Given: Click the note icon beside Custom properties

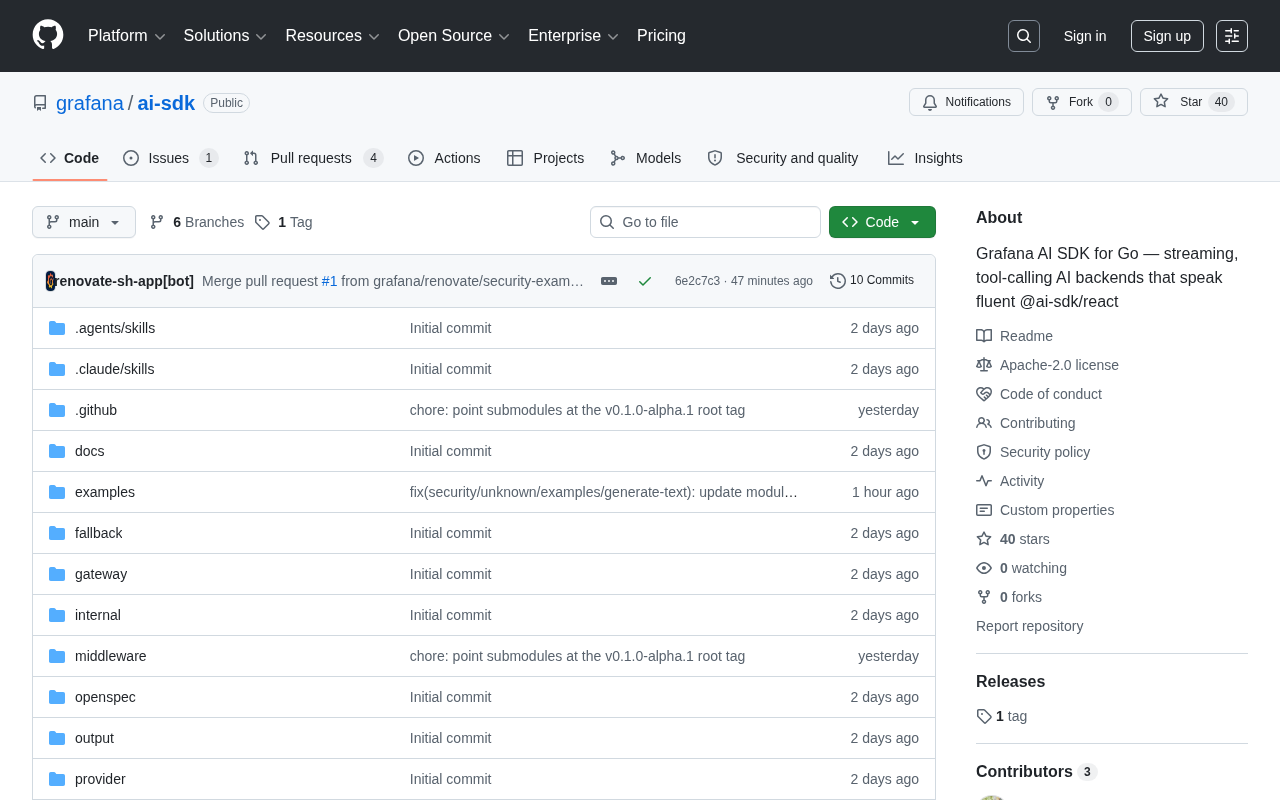Looking at the screenshot, I should (984, 510).
